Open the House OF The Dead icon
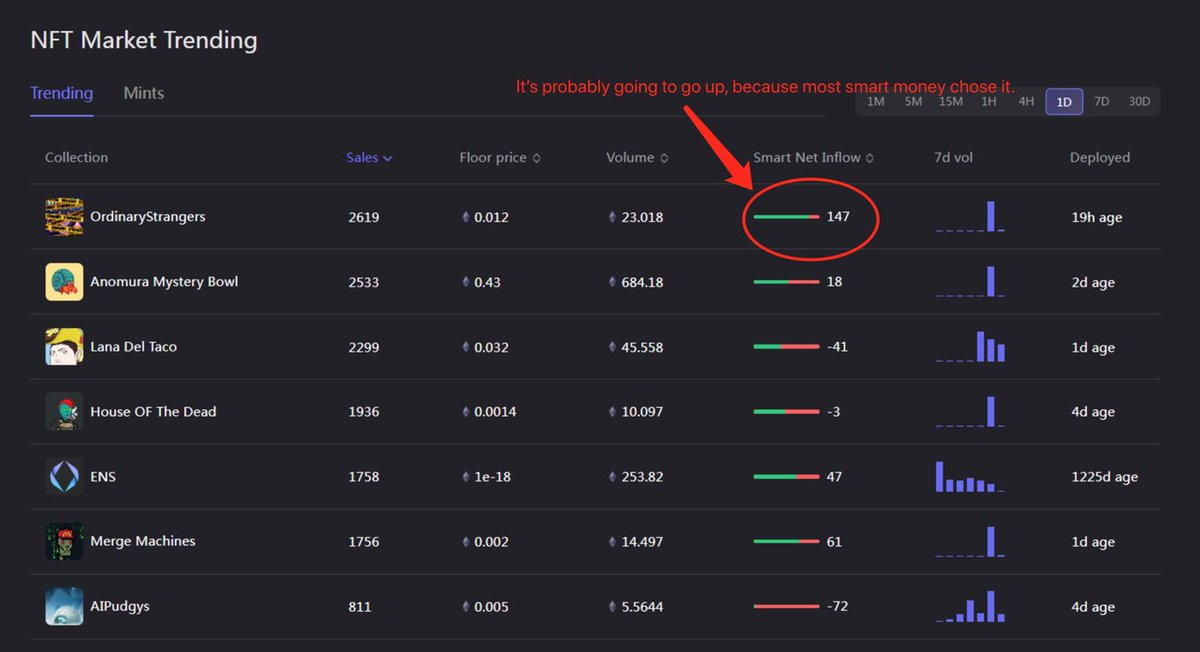 coord(64,412)
